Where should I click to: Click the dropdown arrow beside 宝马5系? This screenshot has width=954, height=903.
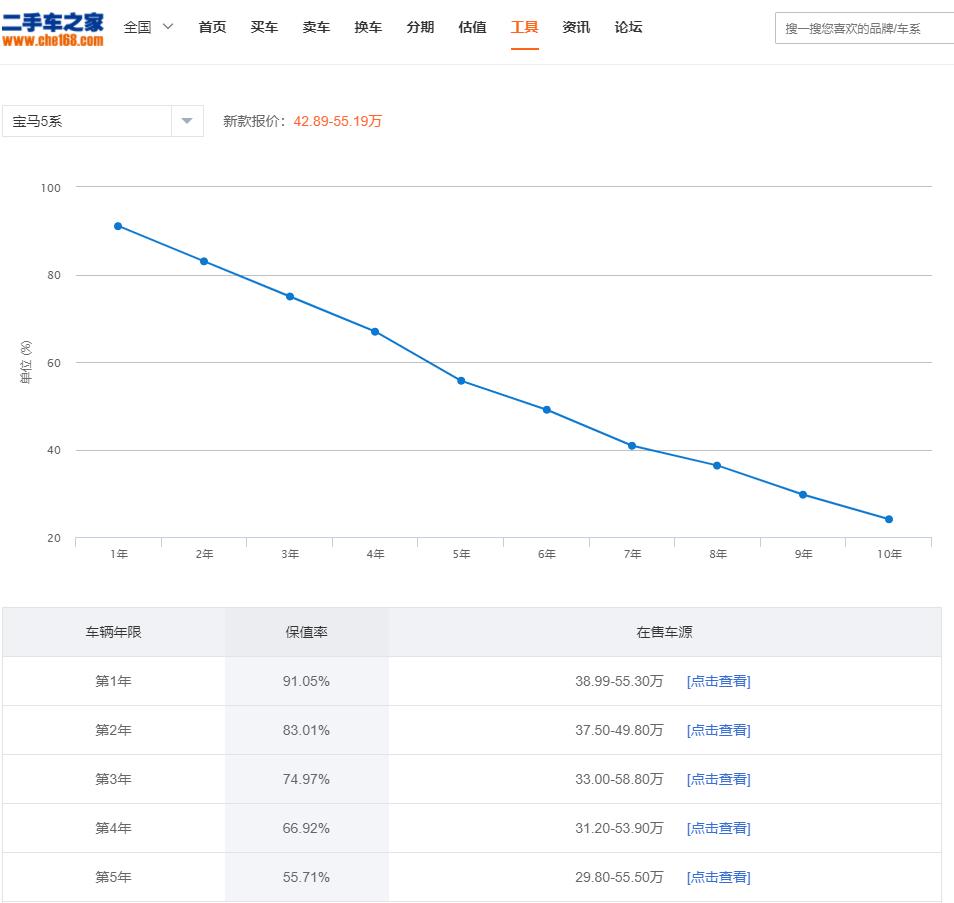point(185,120)
